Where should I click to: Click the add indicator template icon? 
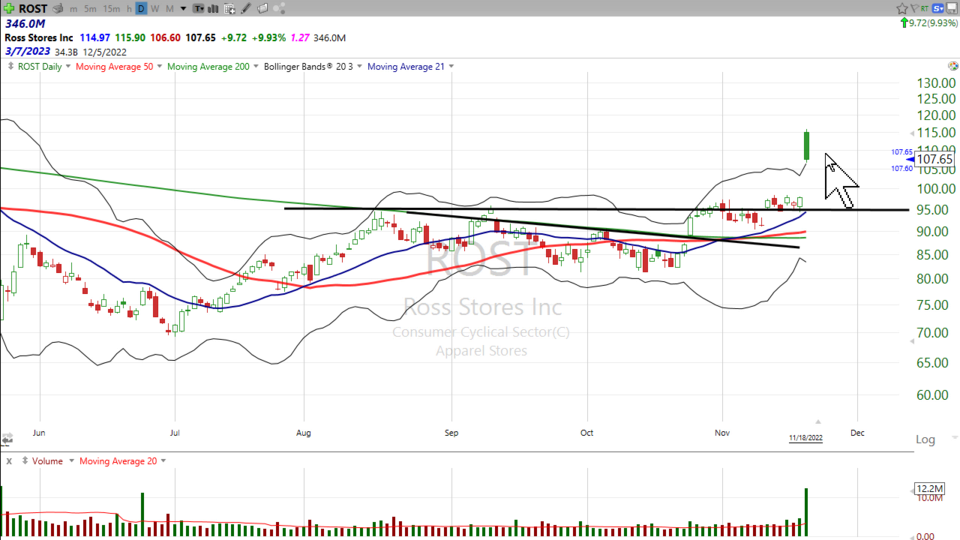pos(230,9)
